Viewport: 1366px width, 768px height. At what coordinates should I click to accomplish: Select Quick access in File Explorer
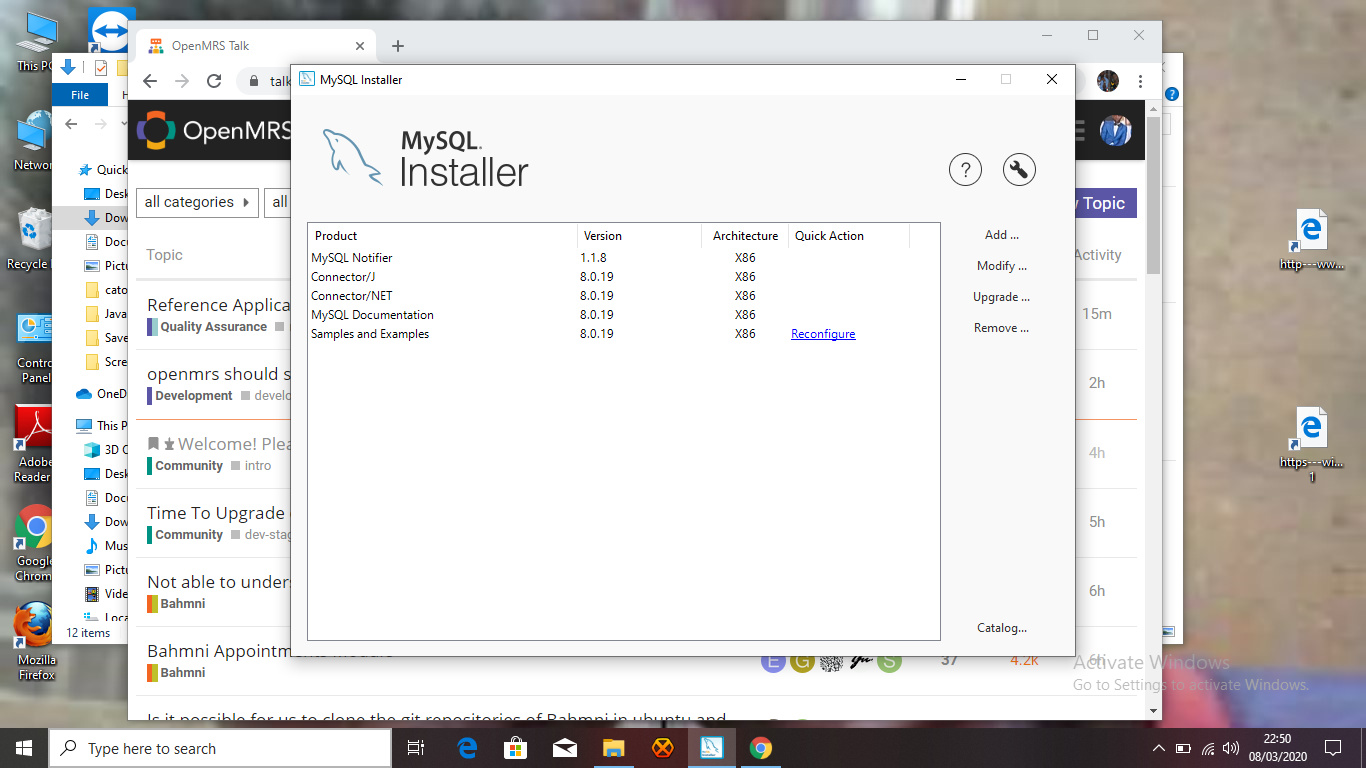click(103, 170)
